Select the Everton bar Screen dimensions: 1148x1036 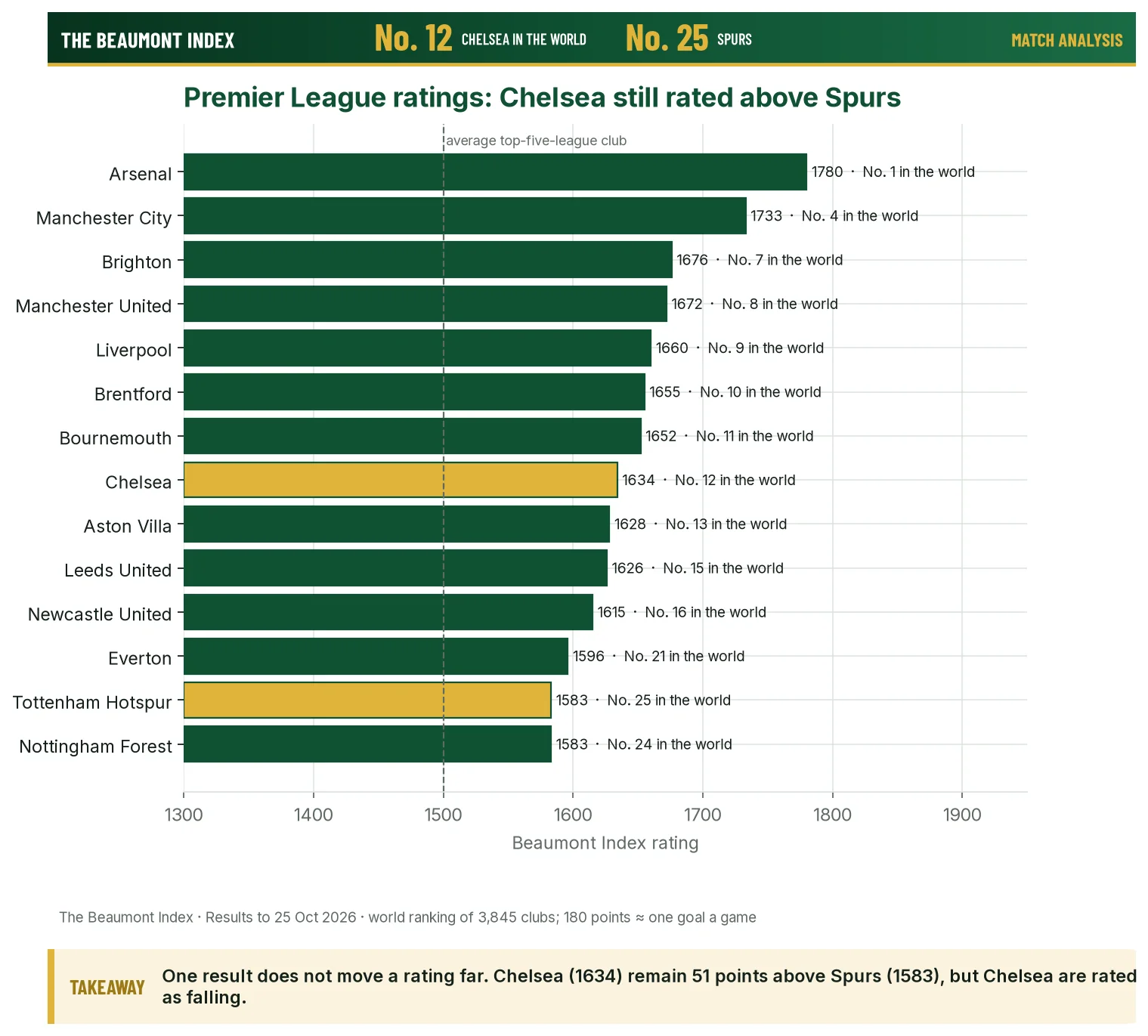(376, 656)
